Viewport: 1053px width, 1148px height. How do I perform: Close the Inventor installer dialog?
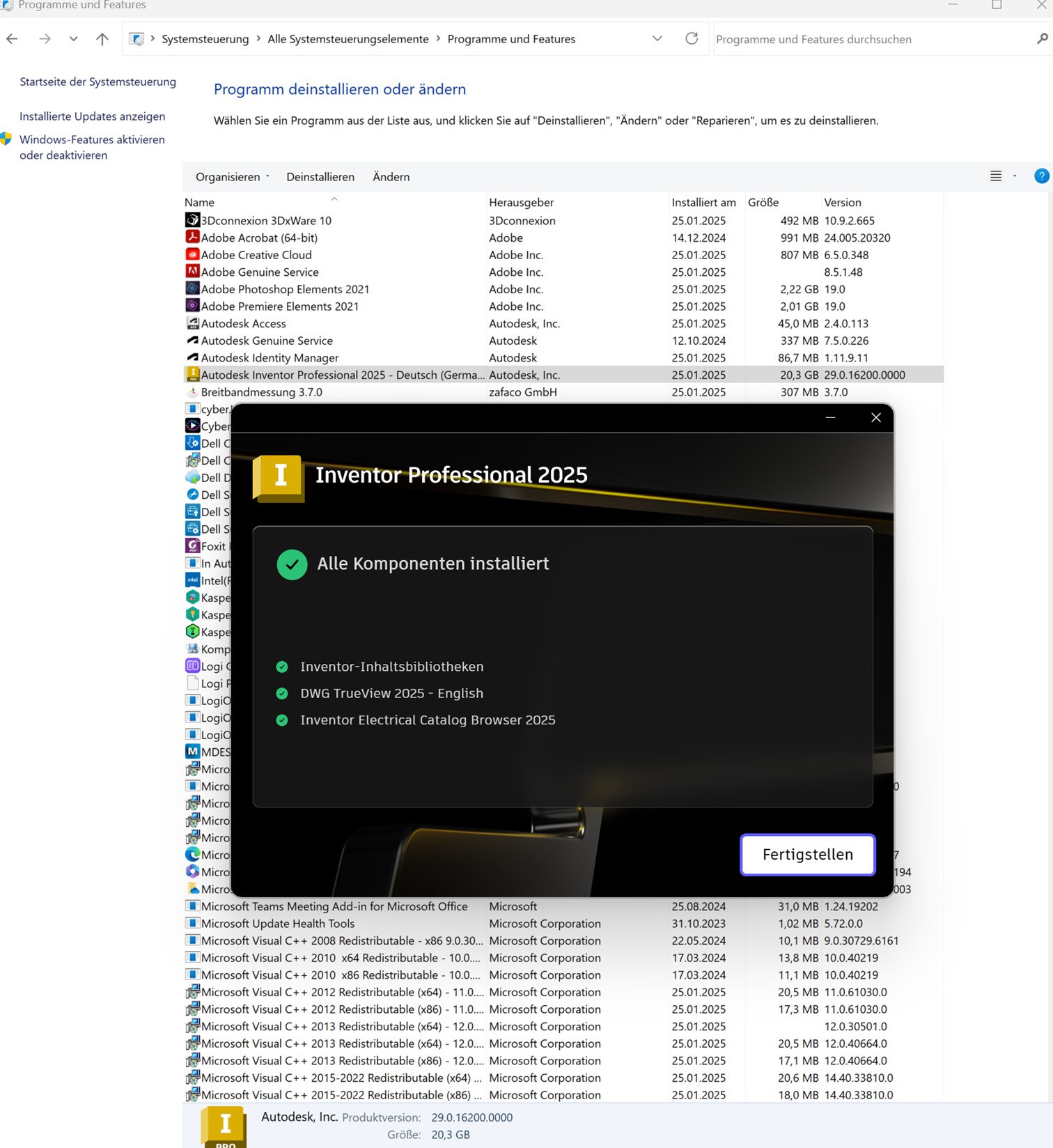click(876, 417)
